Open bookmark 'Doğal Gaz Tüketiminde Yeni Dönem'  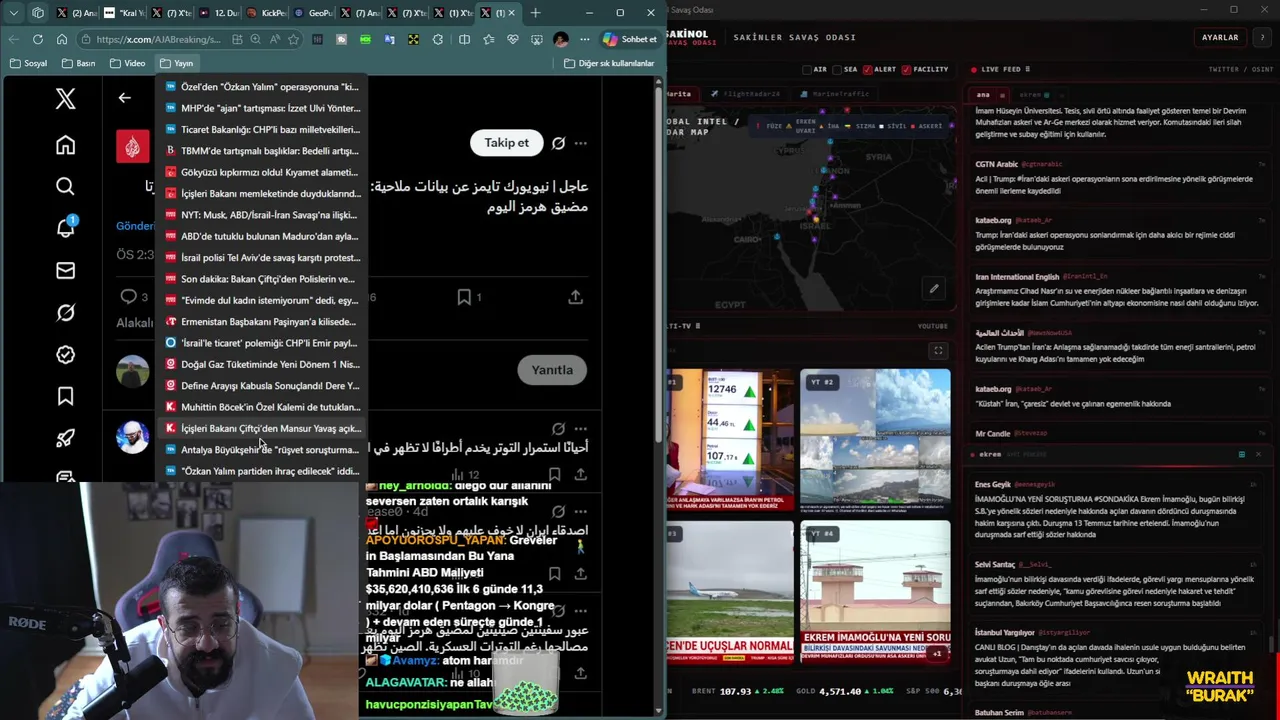coord(262,364)
